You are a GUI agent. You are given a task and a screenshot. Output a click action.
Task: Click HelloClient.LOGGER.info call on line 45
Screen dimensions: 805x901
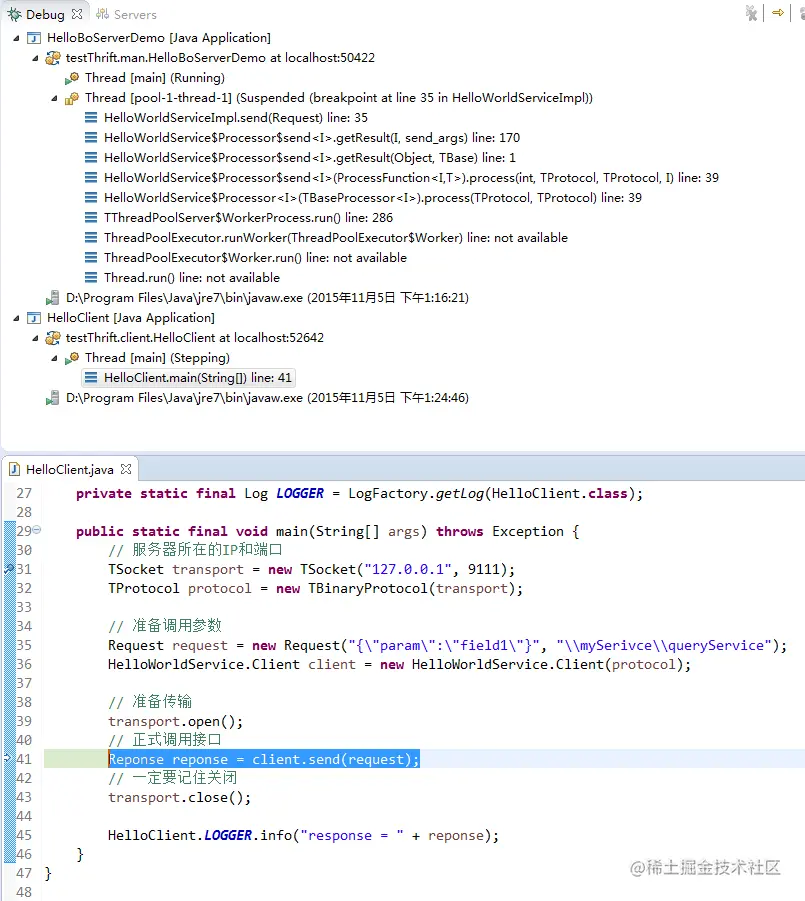click(303, 835)
